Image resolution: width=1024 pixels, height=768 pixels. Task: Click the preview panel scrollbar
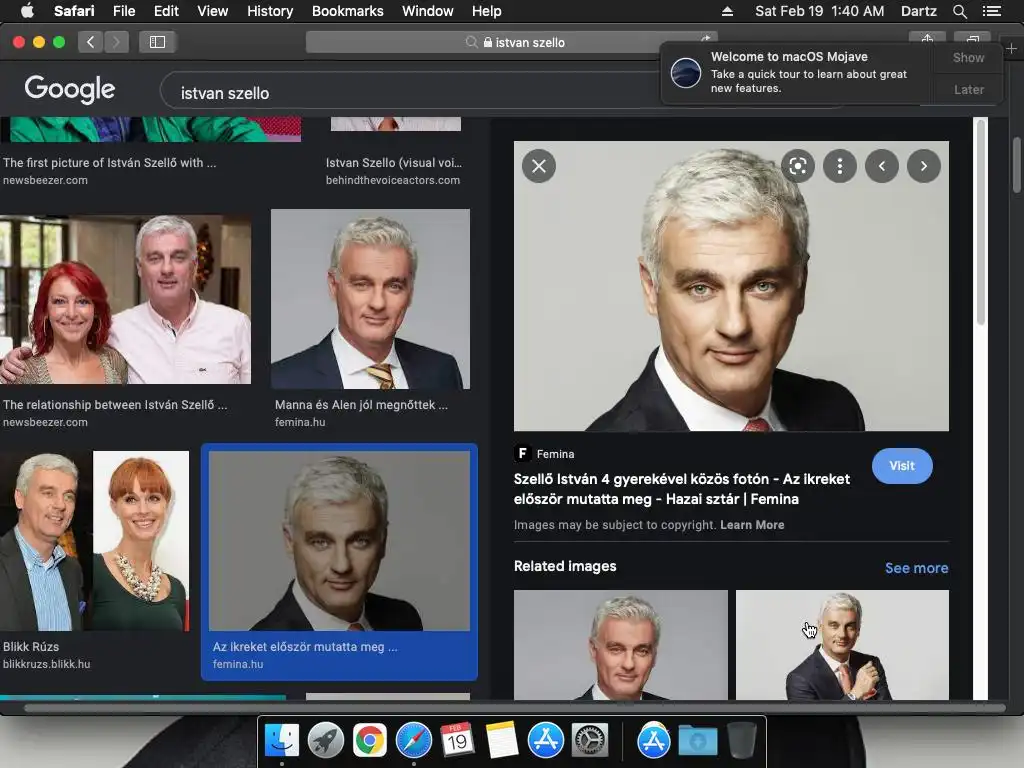pos(980,220)
